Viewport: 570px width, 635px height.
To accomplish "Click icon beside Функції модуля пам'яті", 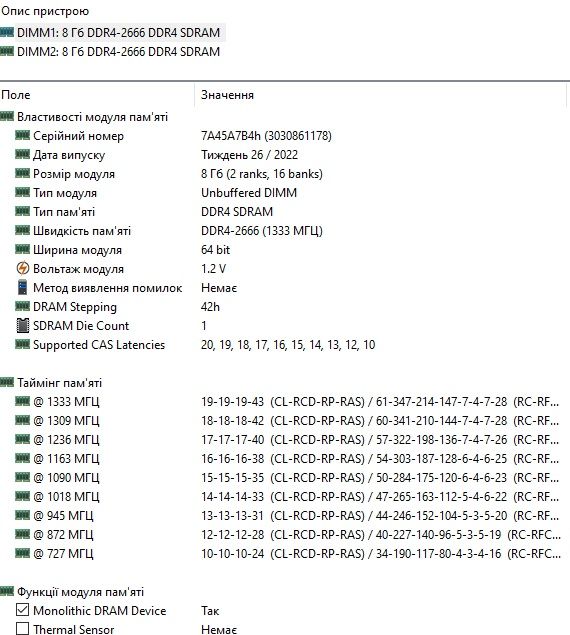I will 7,591.
